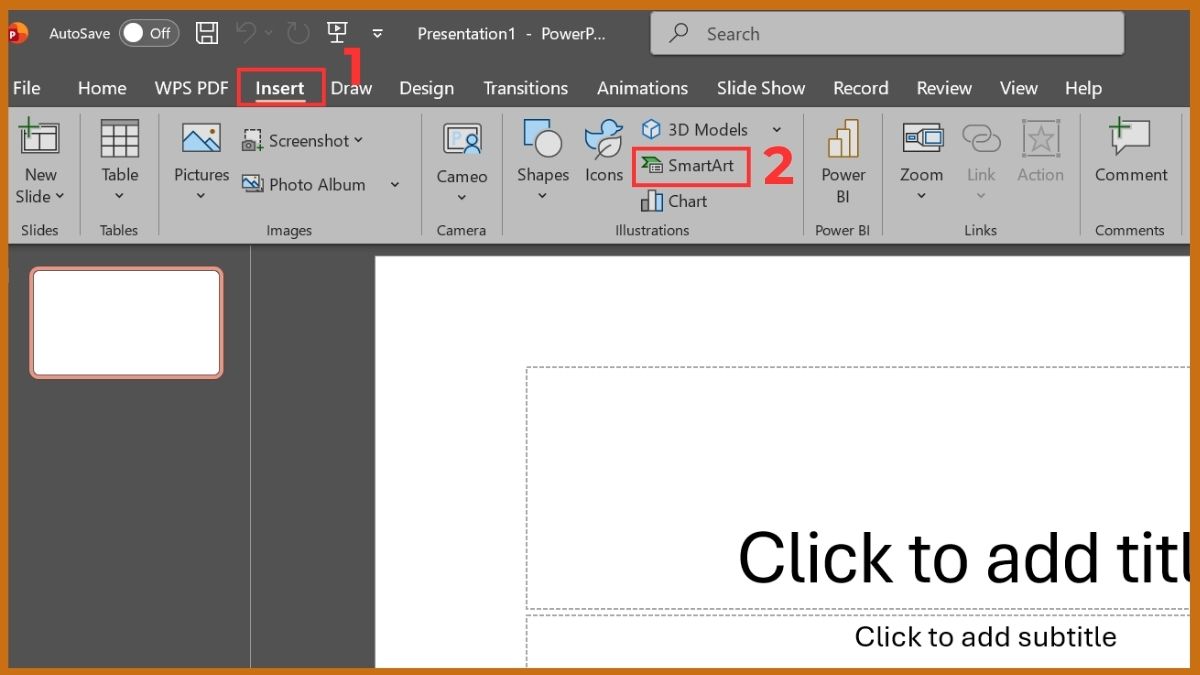Turn AutoSave on

point(148,32)
